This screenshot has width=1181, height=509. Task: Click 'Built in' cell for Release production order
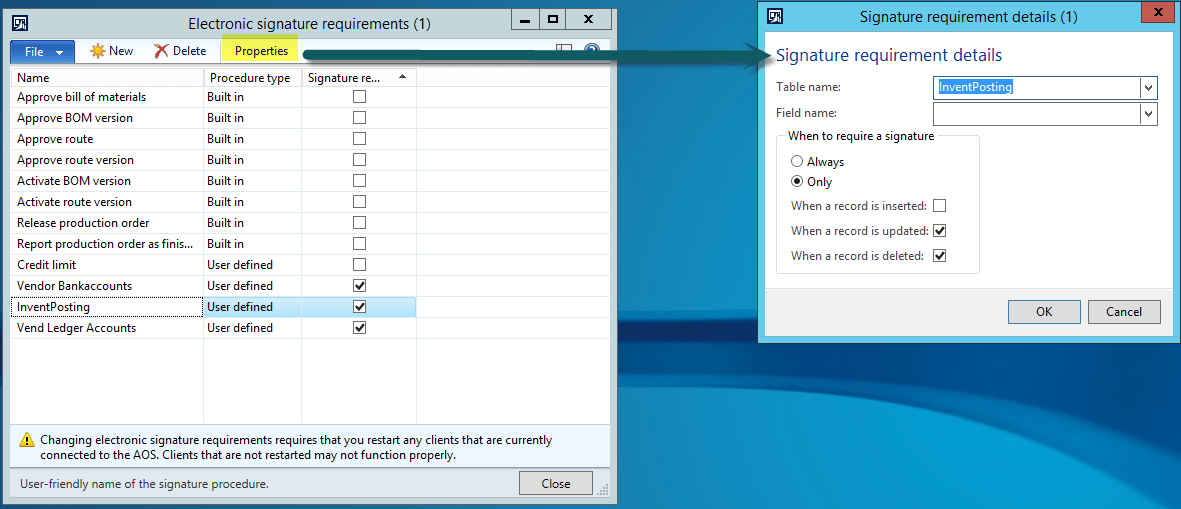pos(253,224)
